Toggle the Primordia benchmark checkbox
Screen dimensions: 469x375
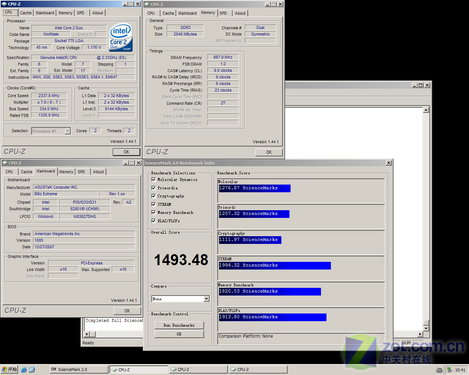coord(153,188)
